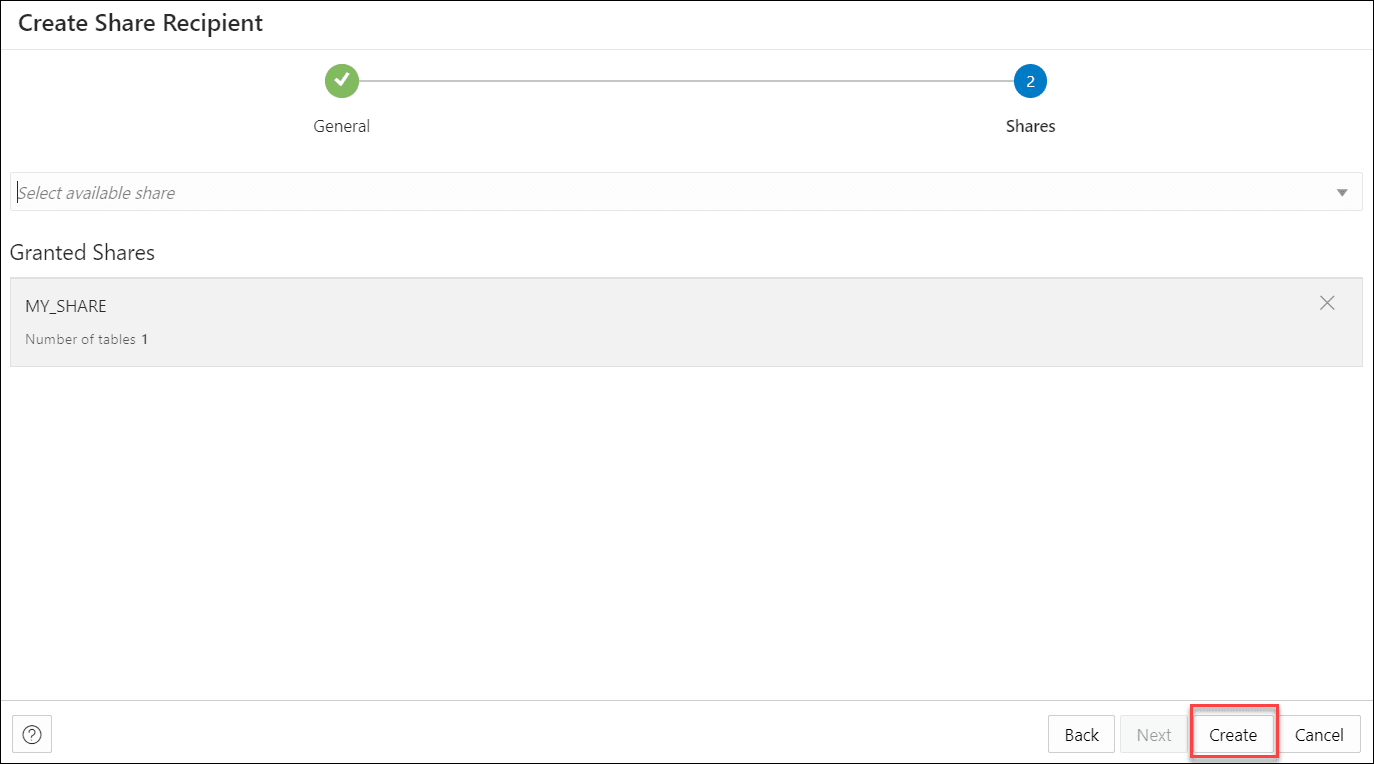The height and width of the screenshot is (764, 1374).
Task: Select the General wizard step label
Action: tap(341, 125)
